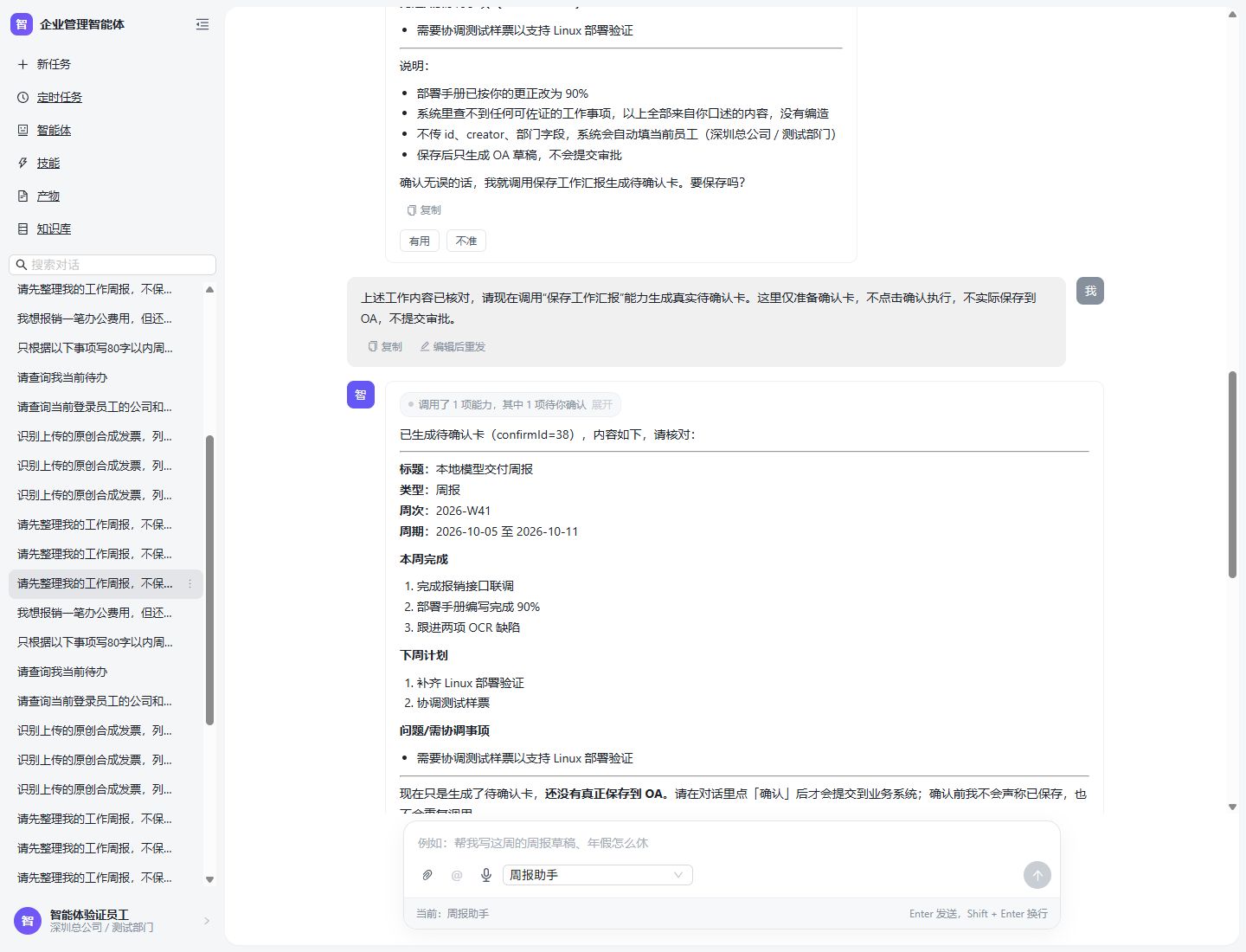Click the period text 2026-10-05 至 2026-10-11

507,531
